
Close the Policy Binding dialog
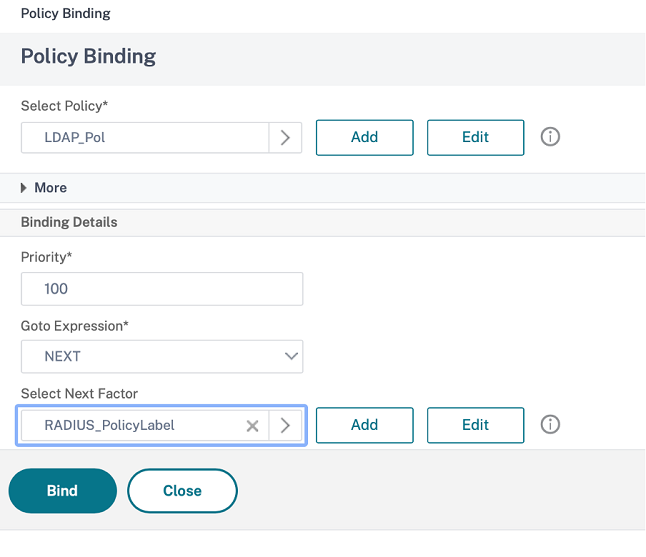(x=182, y=491)
